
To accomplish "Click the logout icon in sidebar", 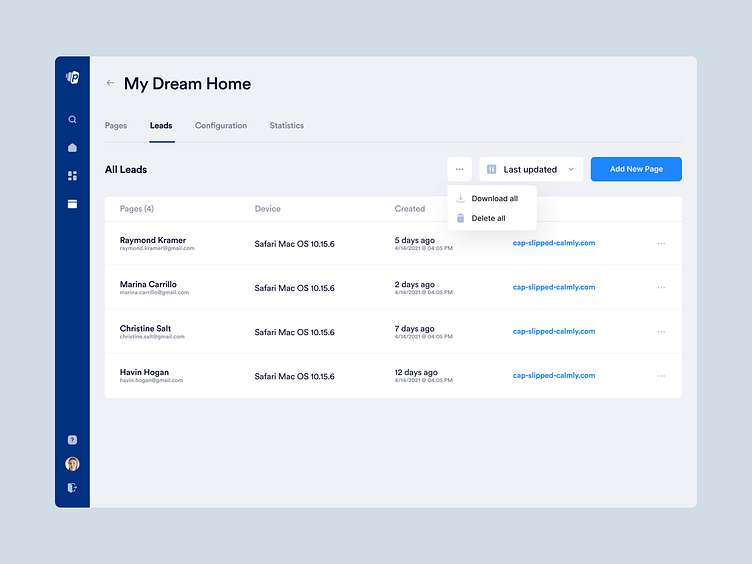I will (72, 488).
